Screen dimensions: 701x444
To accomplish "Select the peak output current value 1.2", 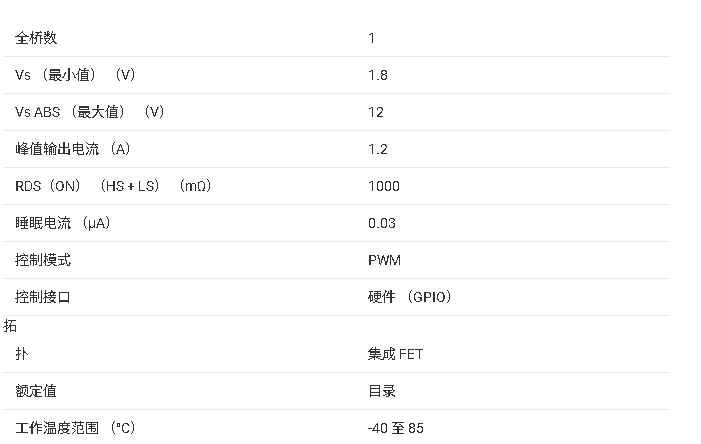I will pyautogui.click(x=377, y=149).
